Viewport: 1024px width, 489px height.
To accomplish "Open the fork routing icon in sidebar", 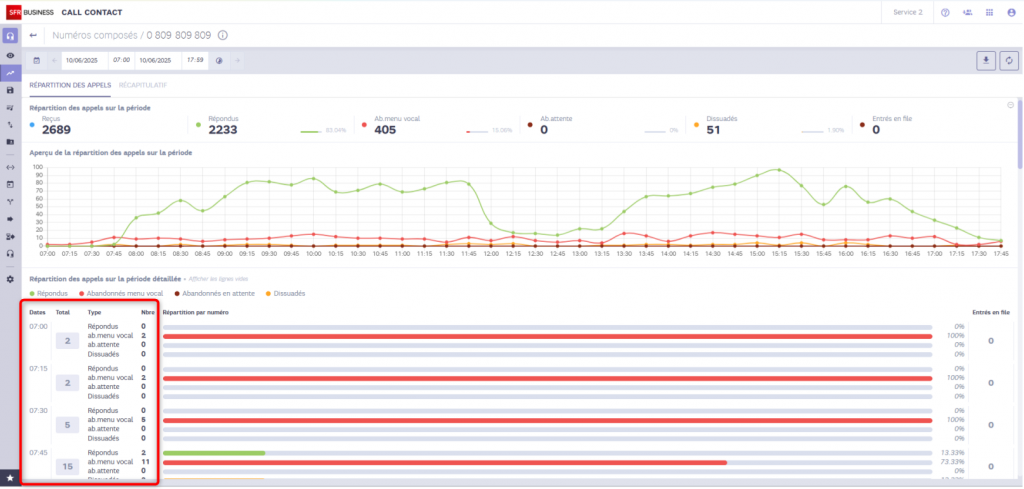I will (x=10, y=201).
